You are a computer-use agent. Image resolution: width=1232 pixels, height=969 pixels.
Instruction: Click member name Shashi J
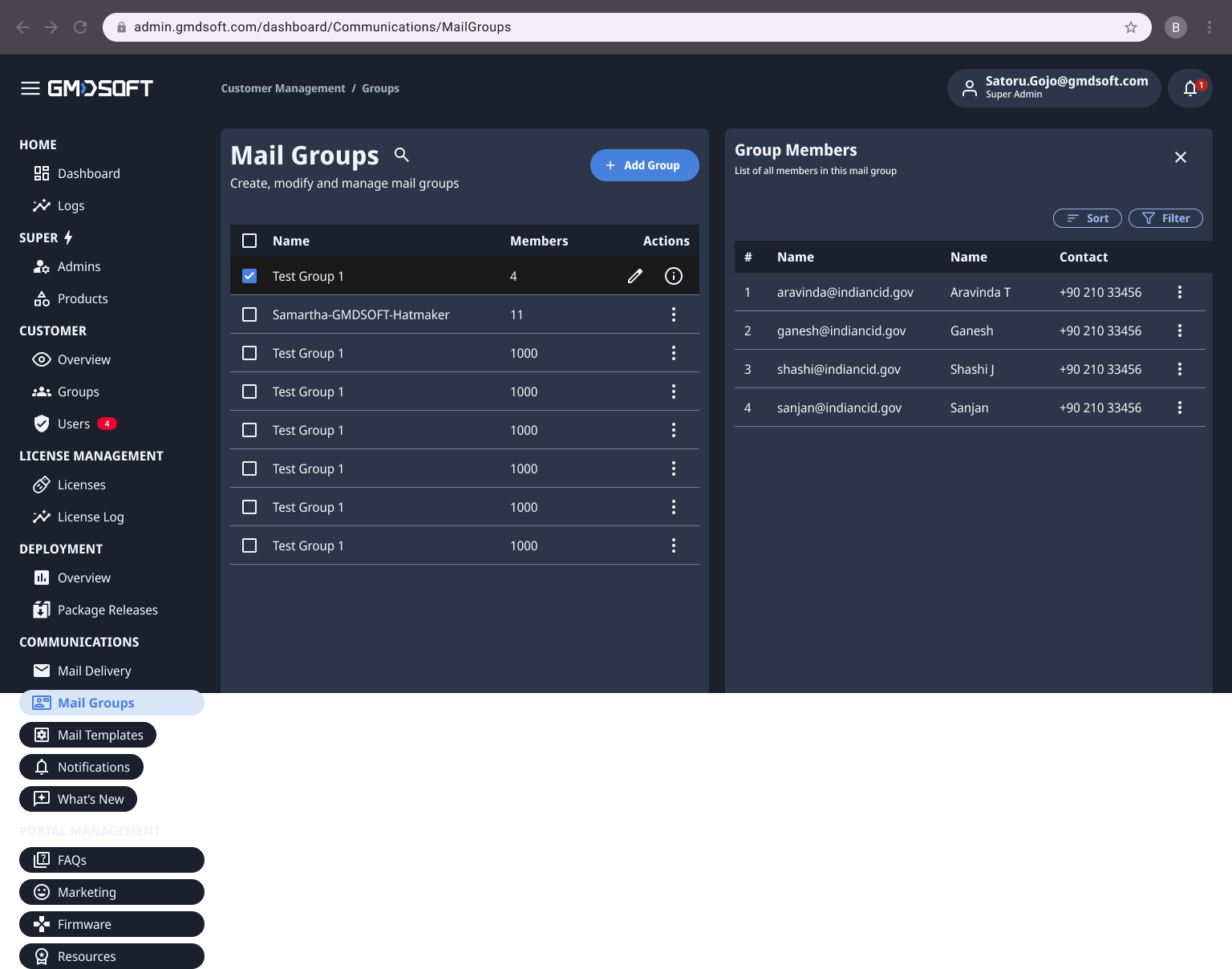[972, 369]
